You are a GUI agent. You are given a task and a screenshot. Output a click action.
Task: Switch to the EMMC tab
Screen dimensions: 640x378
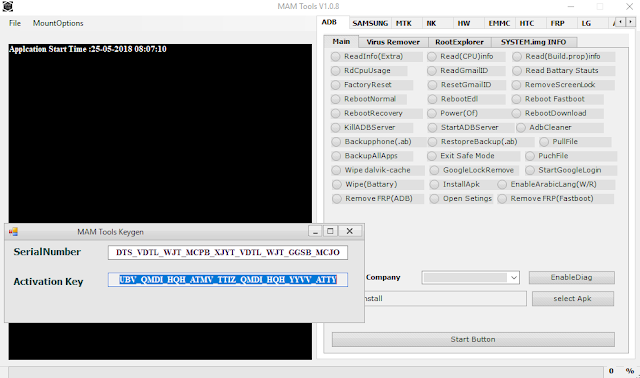pyautogui.click(x=499, y=23)
